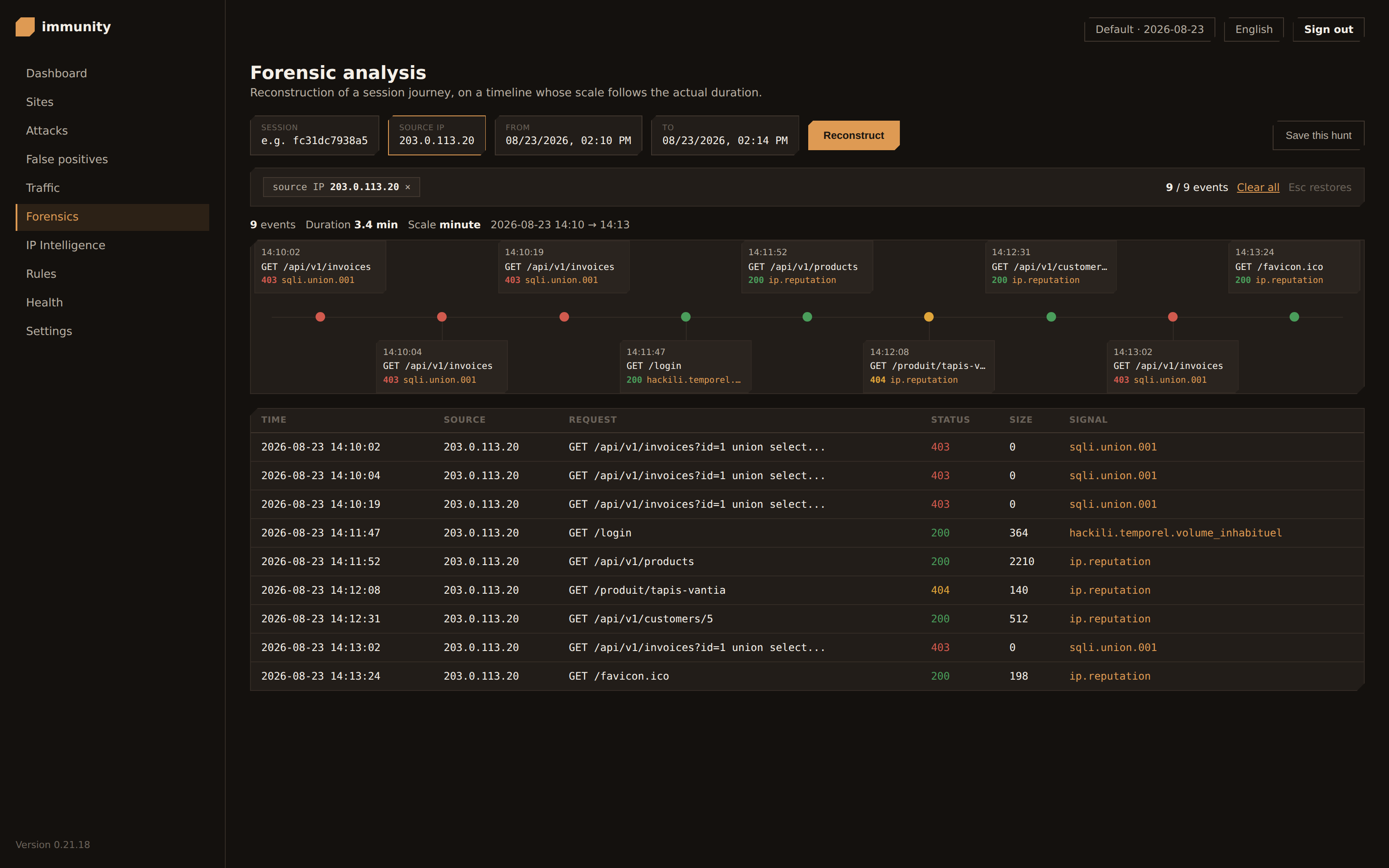Click the Sign out button
The image size is (1389, 868).
point(1328,29)
